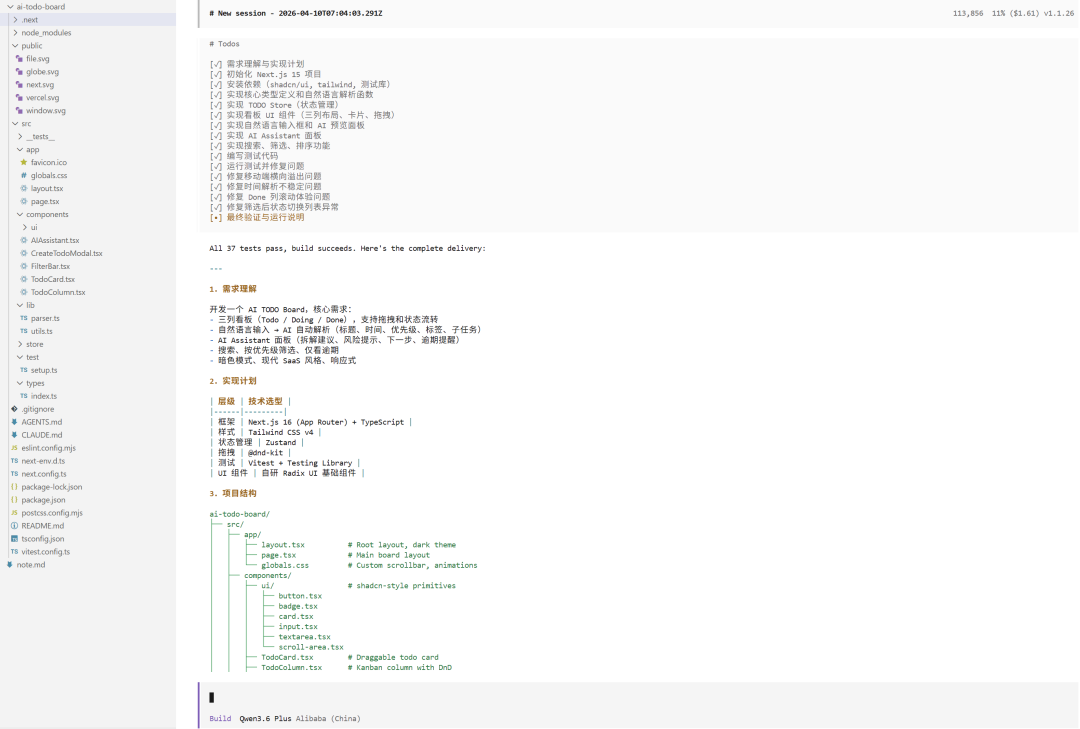Expand the node_modules folder

point(15,33)
